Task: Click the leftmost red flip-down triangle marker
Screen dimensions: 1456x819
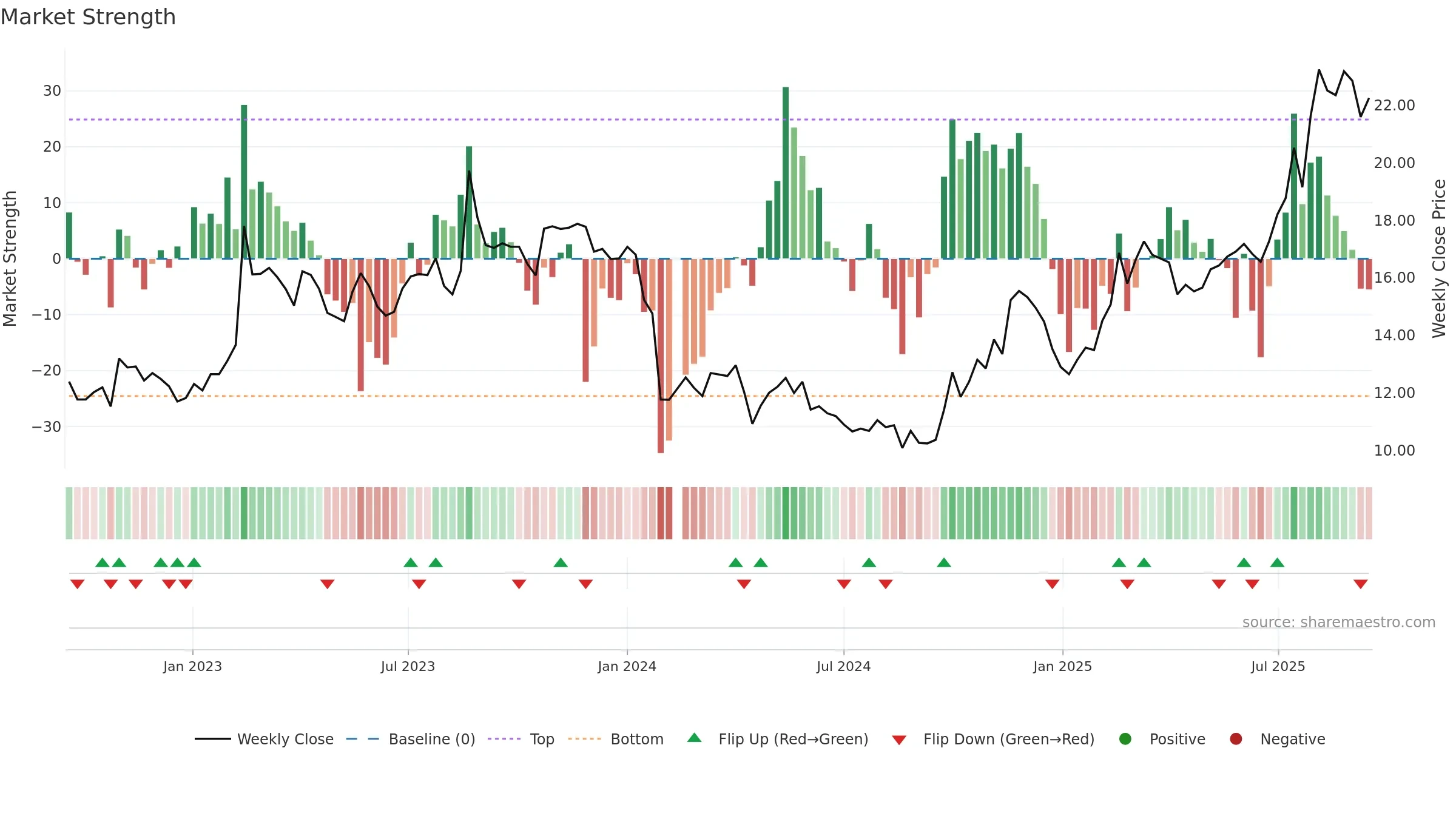Action: tap(77, 584)
